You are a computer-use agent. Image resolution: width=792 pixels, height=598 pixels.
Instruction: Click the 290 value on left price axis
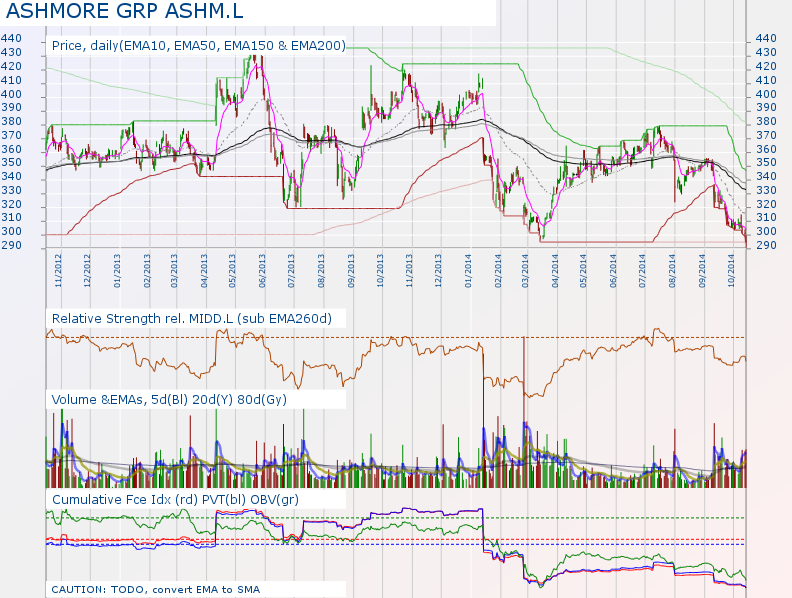[x=11, y=245]
